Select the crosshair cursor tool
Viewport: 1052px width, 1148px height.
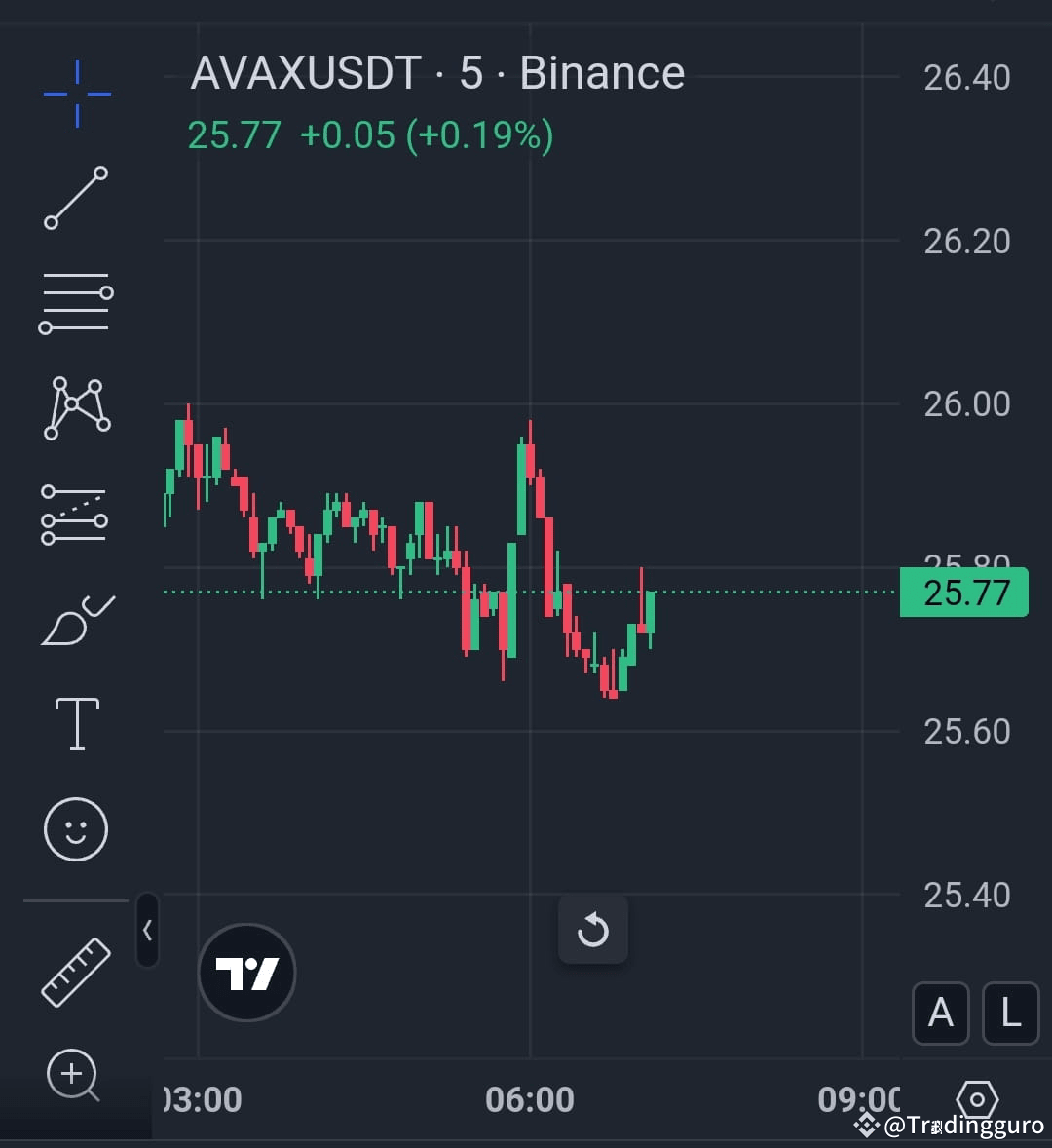tap(76, 93)
